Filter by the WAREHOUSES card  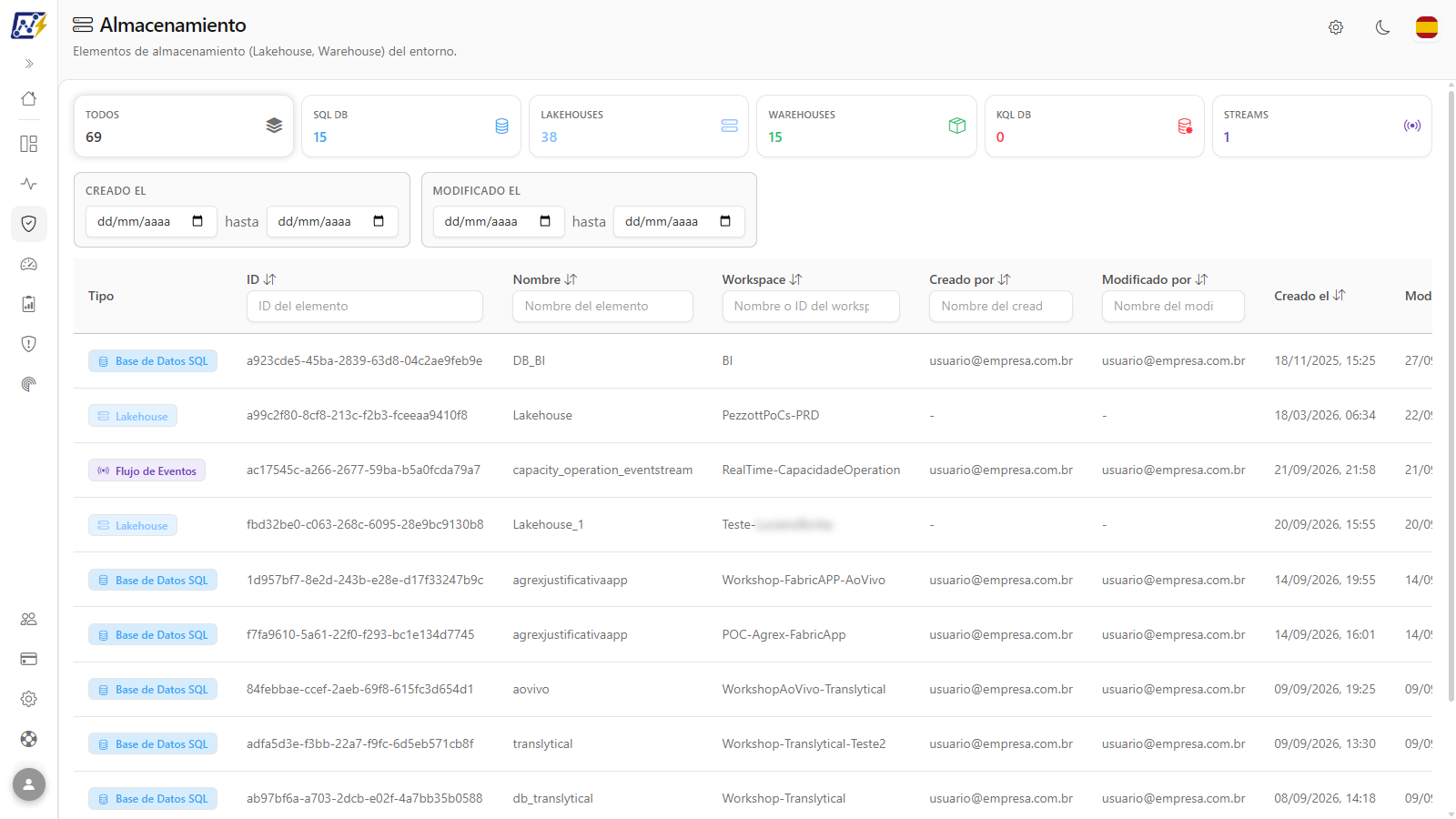coord(866,126)
